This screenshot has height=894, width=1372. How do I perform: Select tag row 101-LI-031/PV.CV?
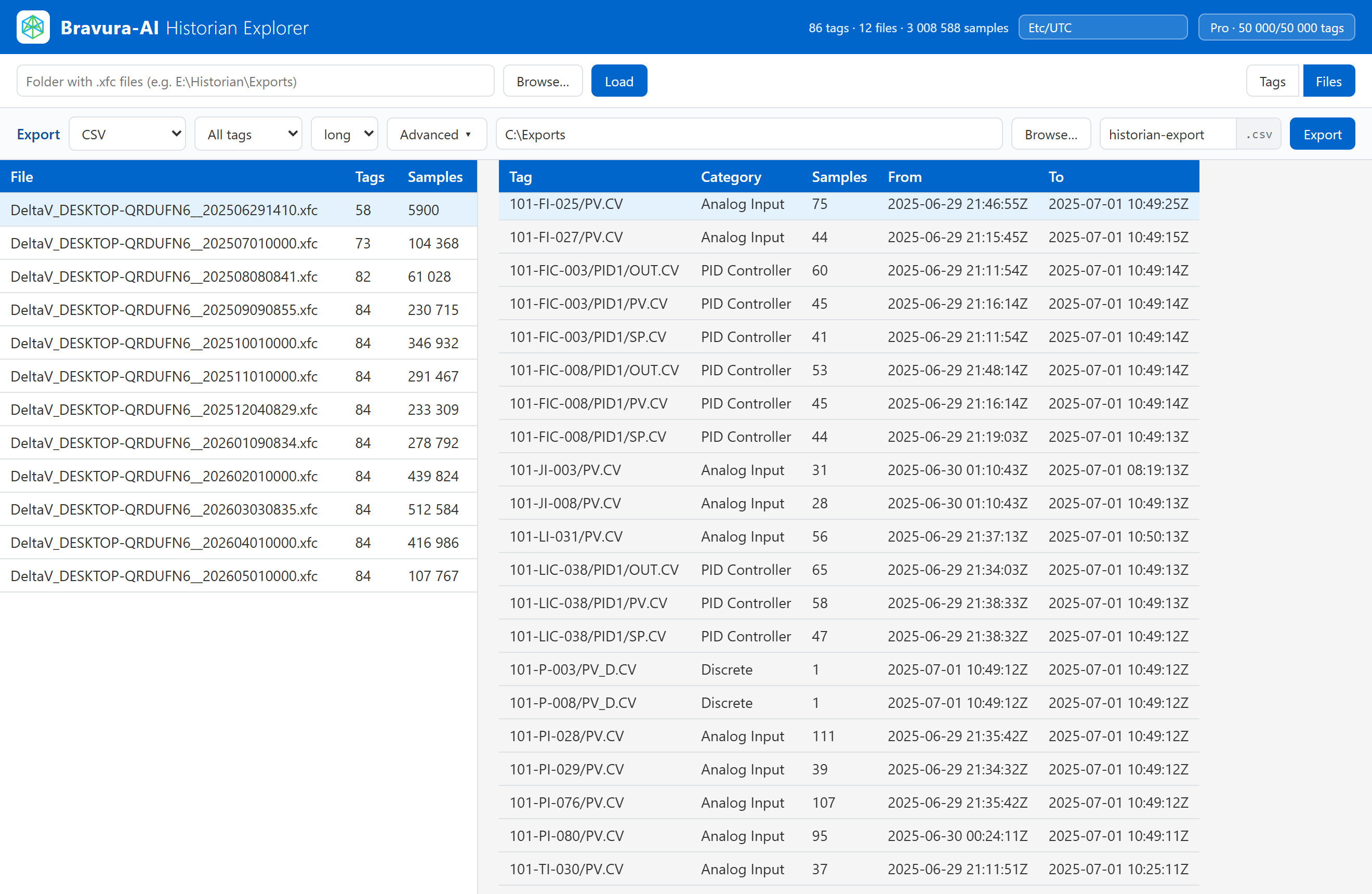pyautogui.click(x=849, y=536)
